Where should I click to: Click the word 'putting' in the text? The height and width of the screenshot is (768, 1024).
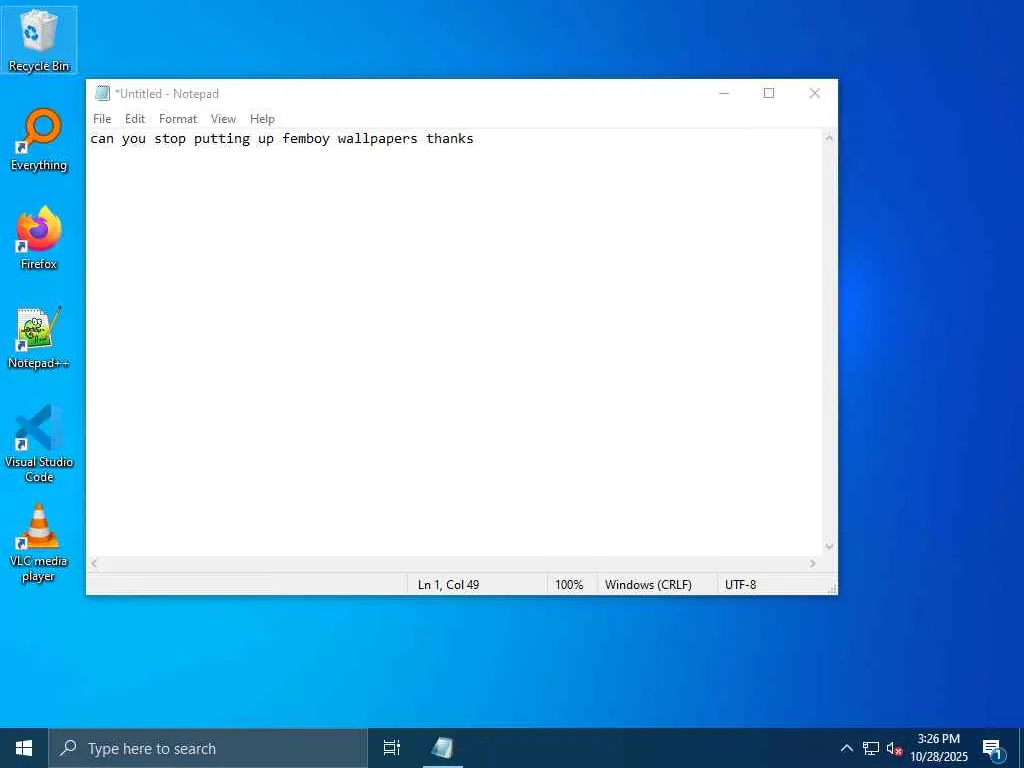click(222, 139)
